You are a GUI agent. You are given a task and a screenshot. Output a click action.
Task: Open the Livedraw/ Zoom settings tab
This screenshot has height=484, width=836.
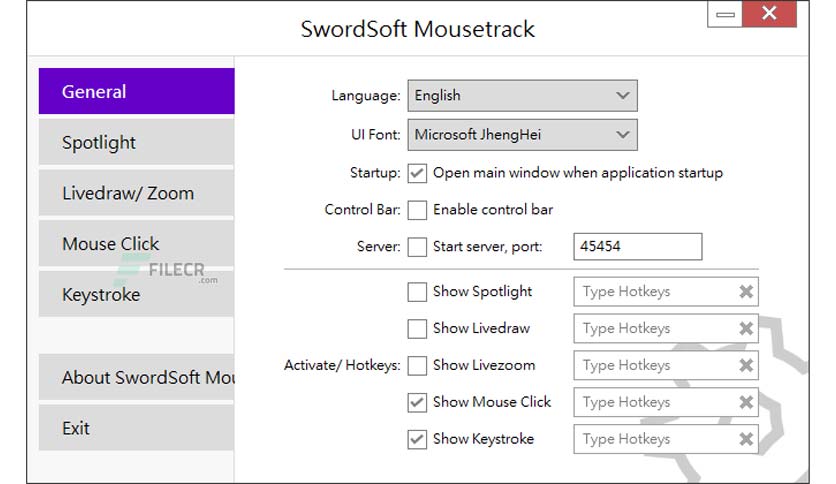click(x=136, y=193)
